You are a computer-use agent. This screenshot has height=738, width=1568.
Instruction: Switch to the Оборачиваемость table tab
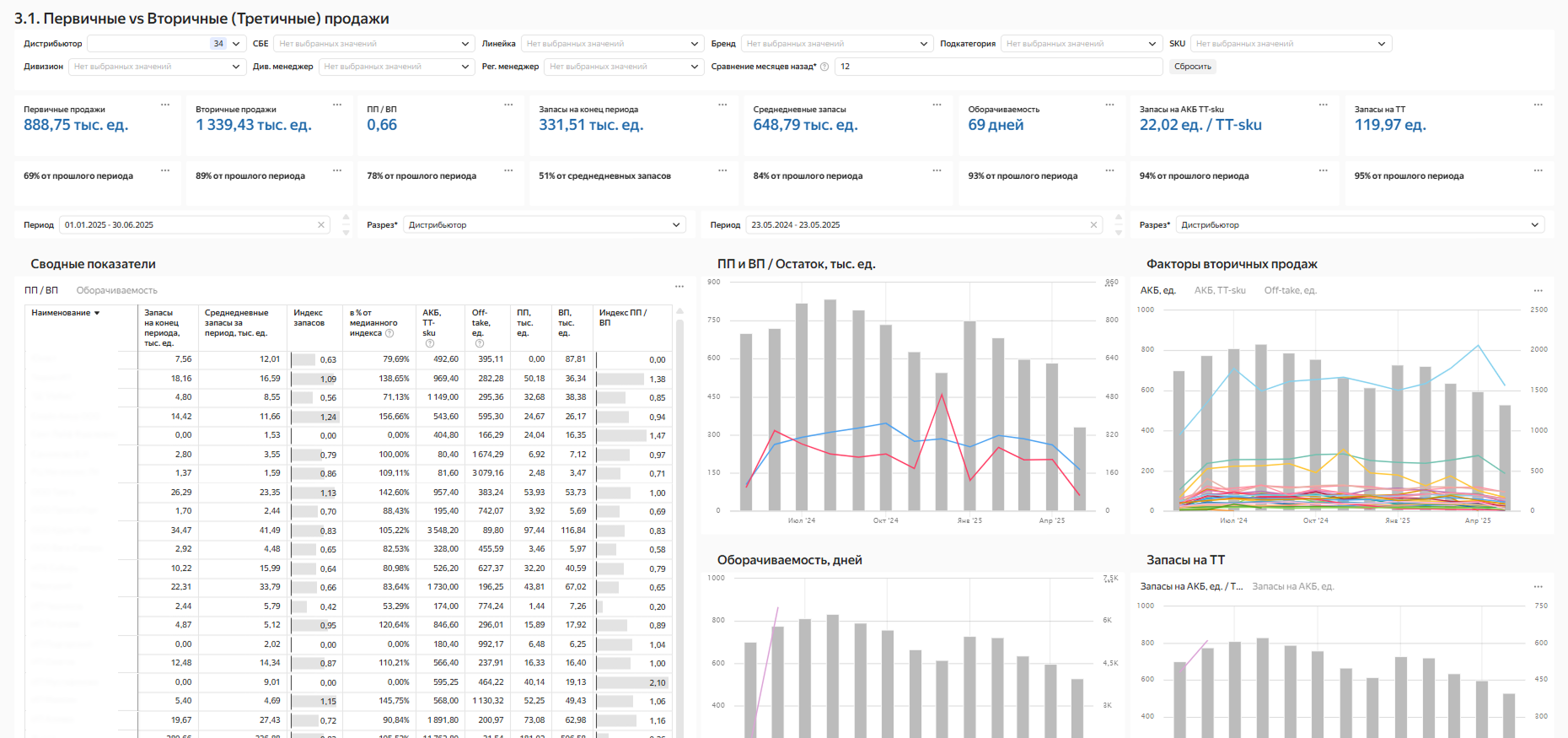117,290
